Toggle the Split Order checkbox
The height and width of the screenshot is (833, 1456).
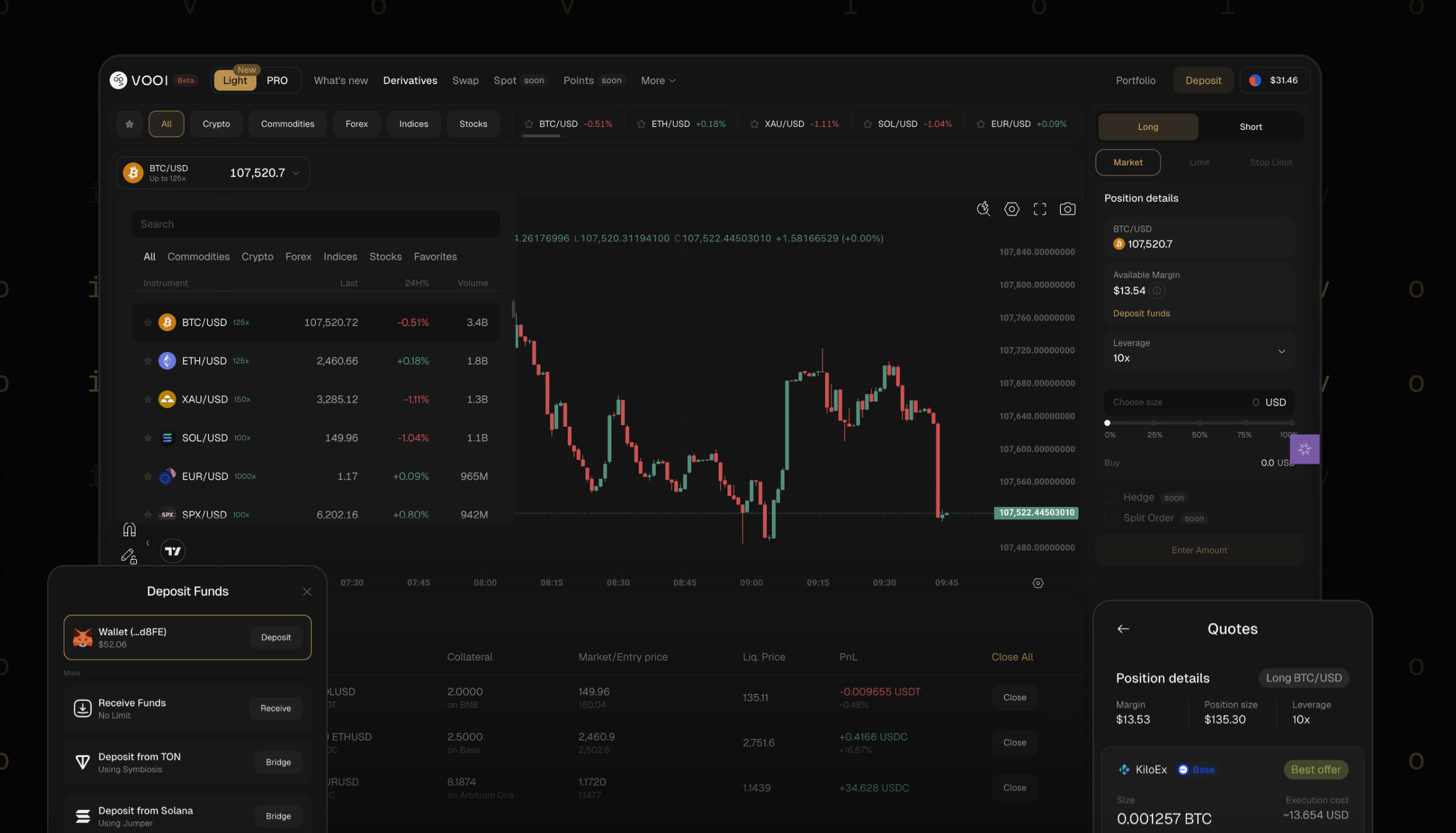click(x=1111, y=518)
